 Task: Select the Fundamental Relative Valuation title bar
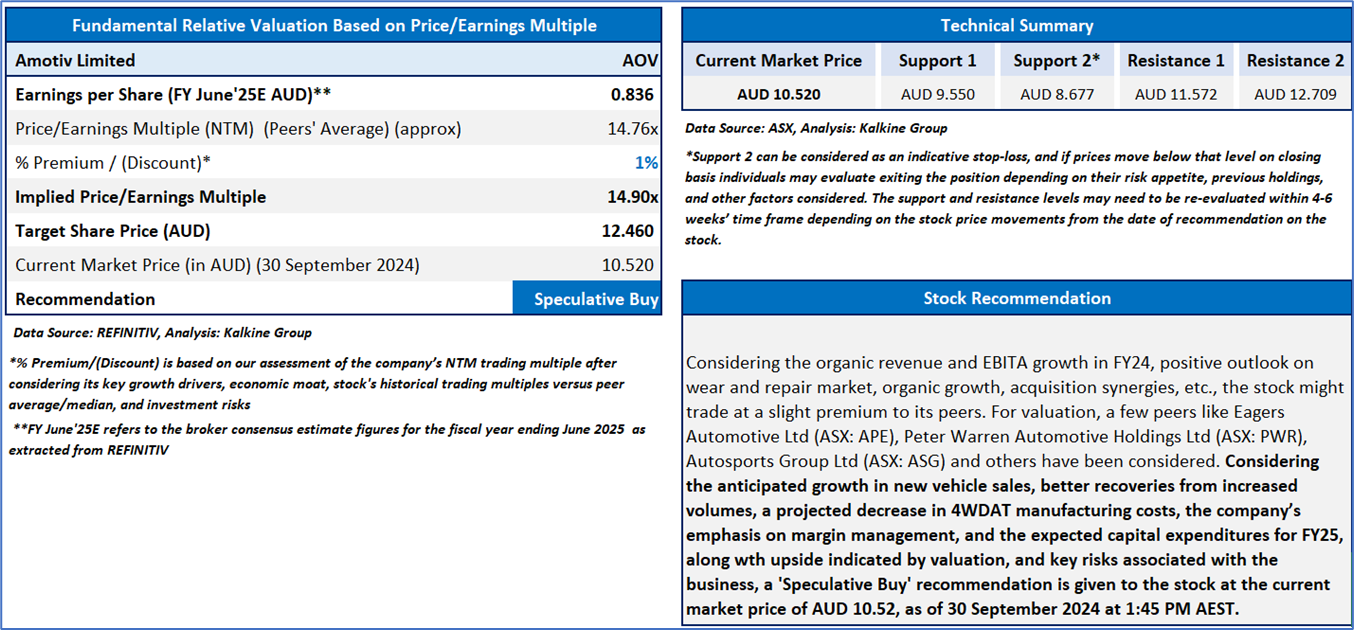pyautogui.click(x=334, y=26)
